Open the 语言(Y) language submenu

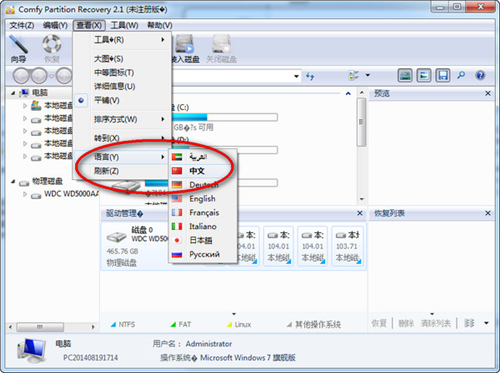pyautogui.click(x=122, y=157)
